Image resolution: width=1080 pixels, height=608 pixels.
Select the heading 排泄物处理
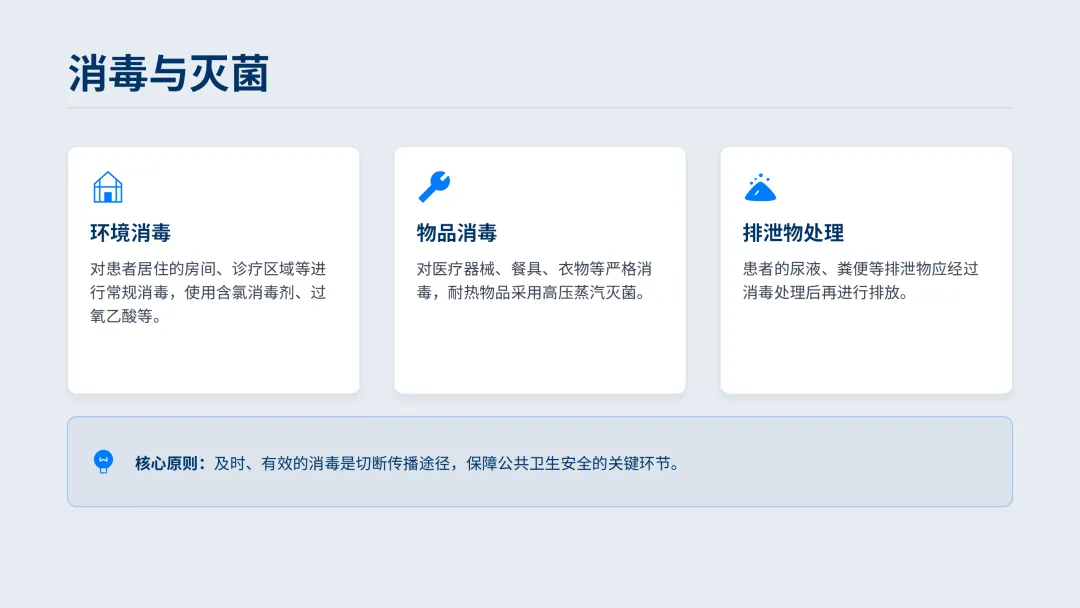(793, 233)
